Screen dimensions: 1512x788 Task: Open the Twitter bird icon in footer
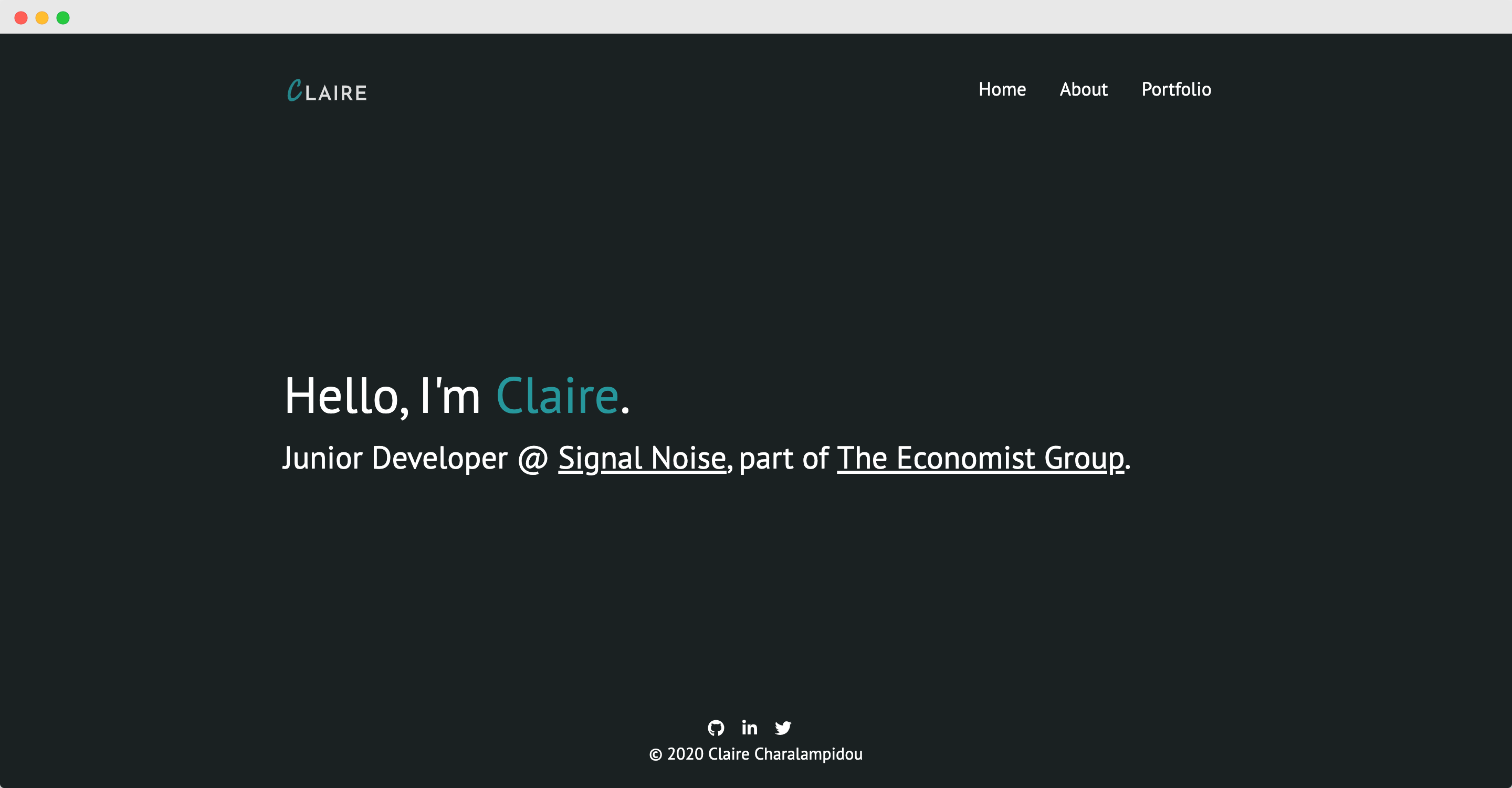[x=783, y=728]
